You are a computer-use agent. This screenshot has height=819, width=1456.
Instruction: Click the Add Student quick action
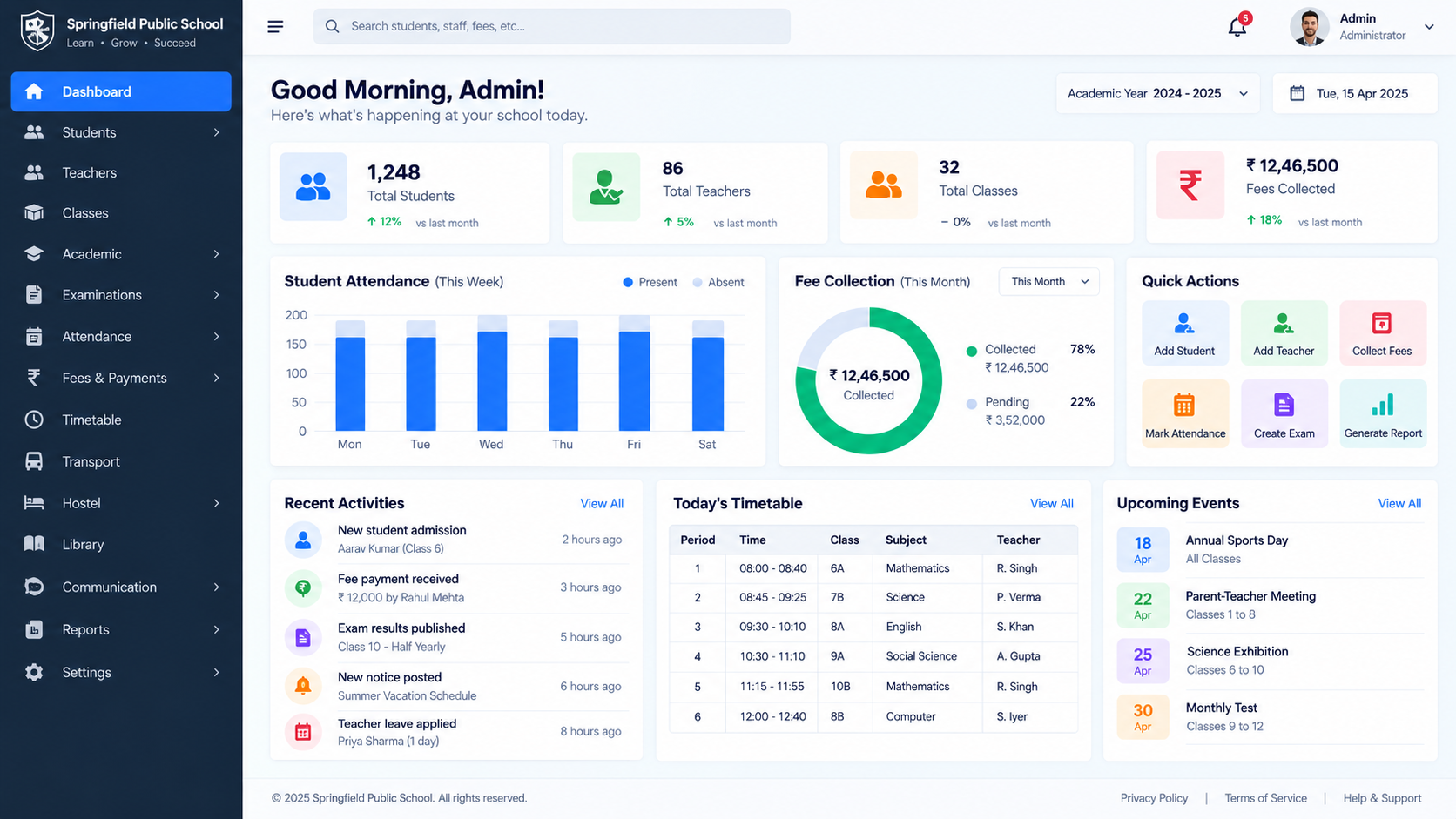pos(1184,332)
